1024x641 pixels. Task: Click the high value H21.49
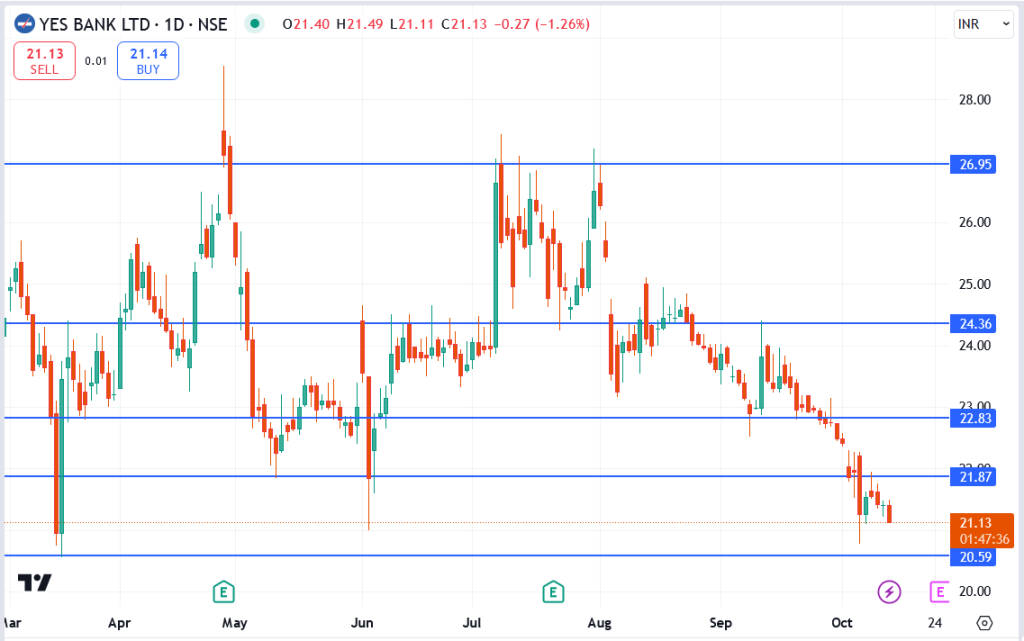pyautogui.click(x=359, y=25)
